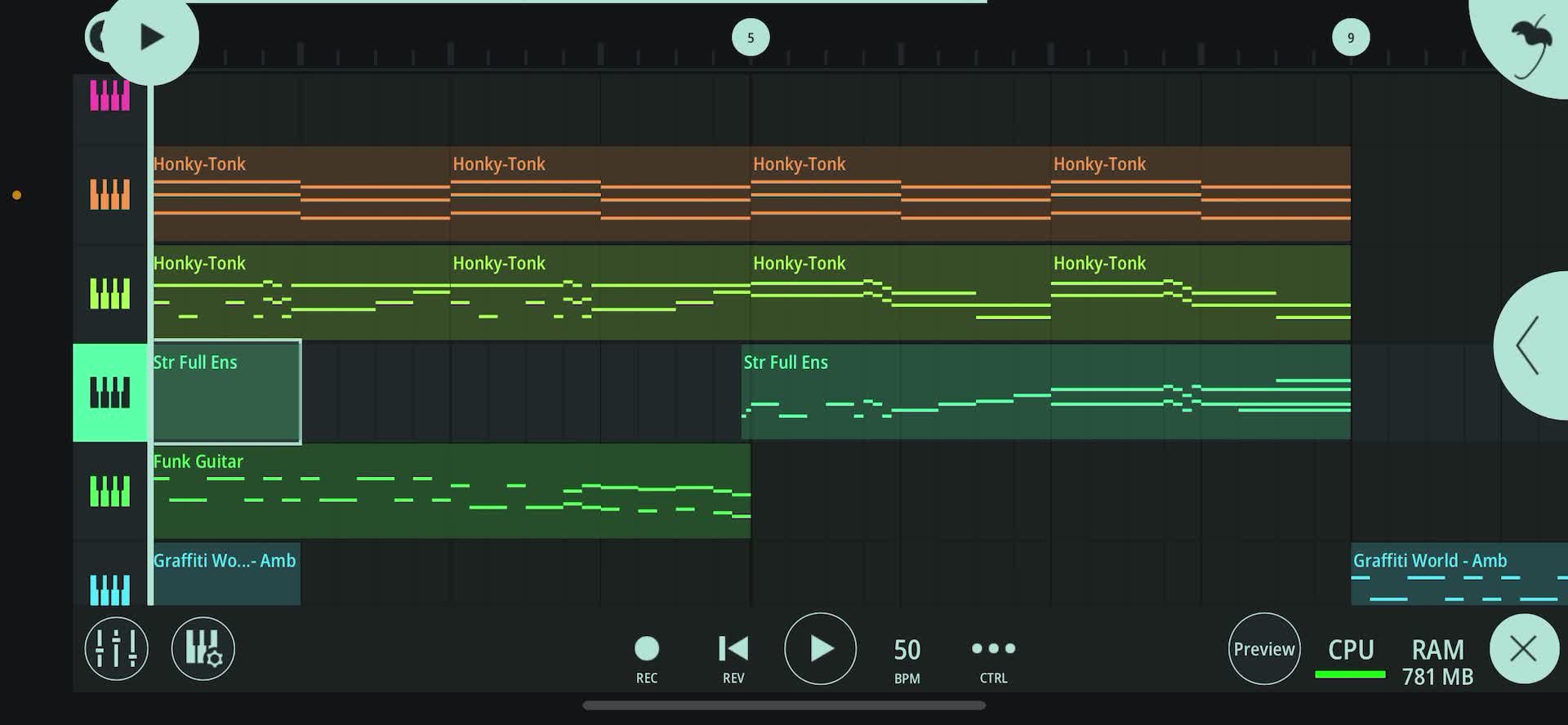Select the pink keyboard track icon
Screen dimensions: 1568x725
tap(109, 96)
